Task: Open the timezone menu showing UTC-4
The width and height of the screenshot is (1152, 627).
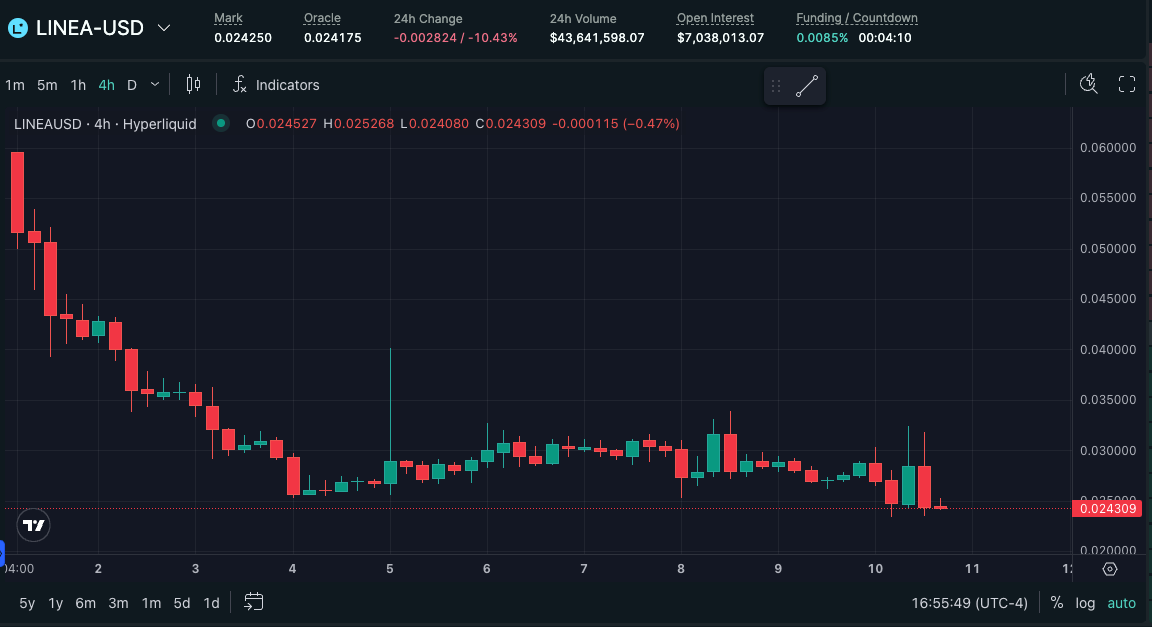Action: tap(969, 603)
